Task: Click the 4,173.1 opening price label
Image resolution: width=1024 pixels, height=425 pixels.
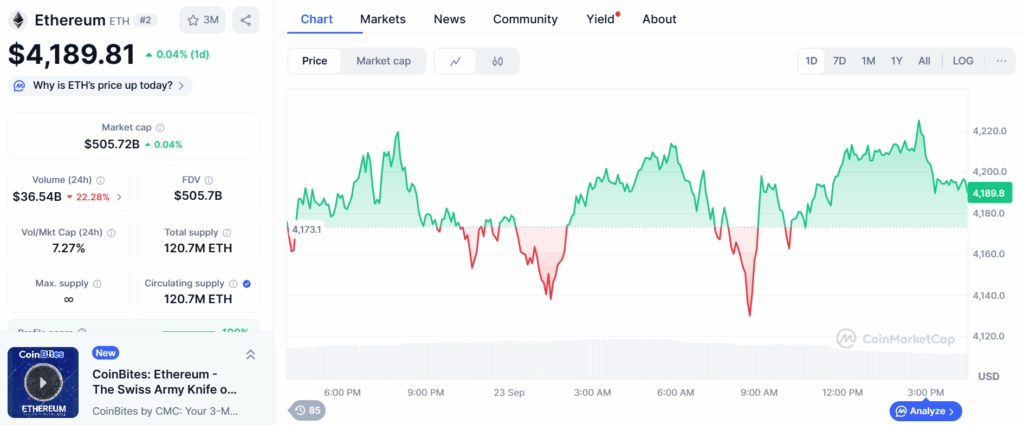Action: [307, 229]
